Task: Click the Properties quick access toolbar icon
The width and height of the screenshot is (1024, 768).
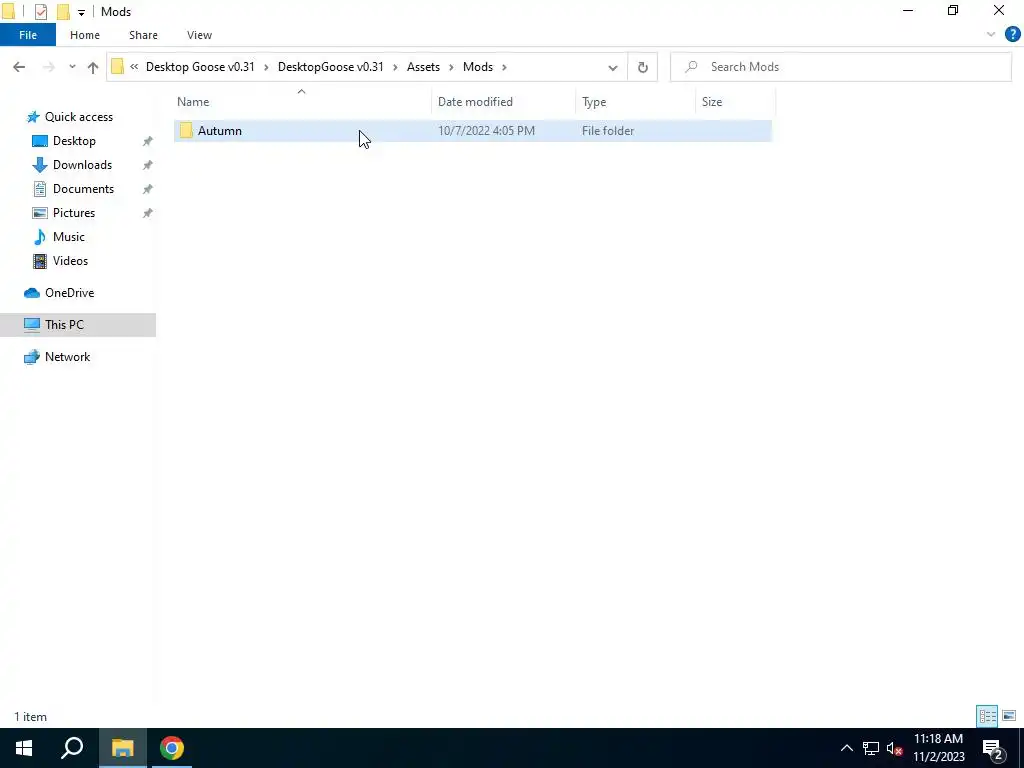Action: point(41,12)
